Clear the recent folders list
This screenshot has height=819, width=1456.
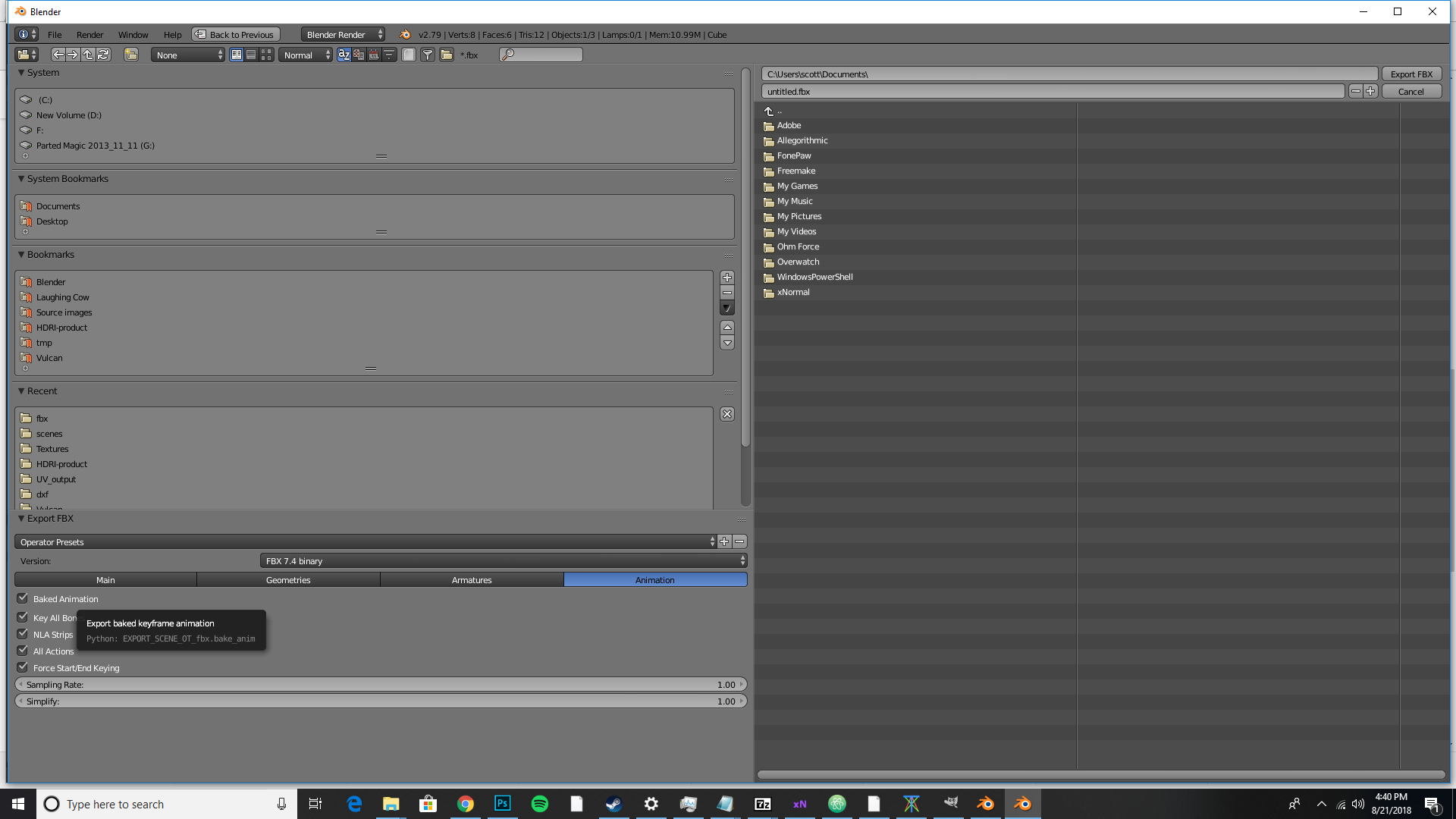pos(727,414)
